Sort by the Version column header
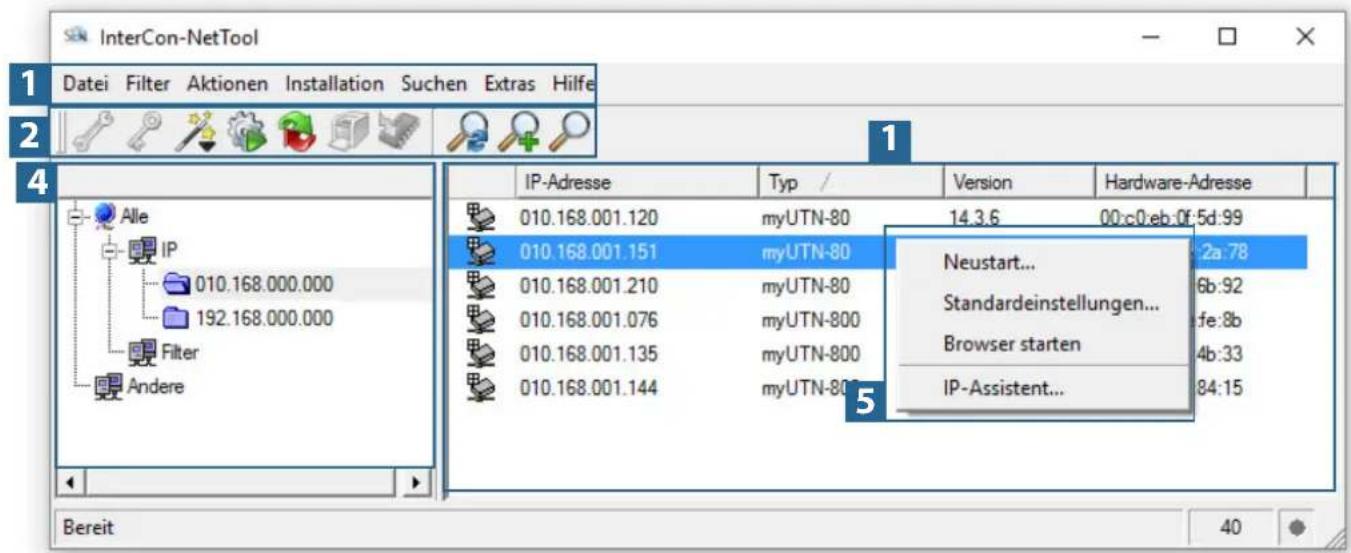This screenshot has height=553, width=1351. pyautogui.click(x=1018, y=183)
